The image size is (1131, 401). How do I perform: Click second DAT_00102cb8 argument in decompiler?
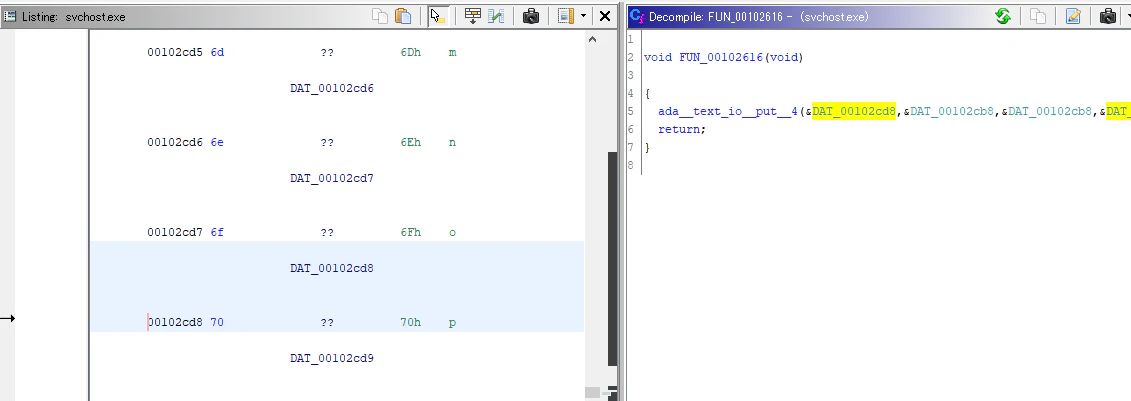pos(1050,111)
